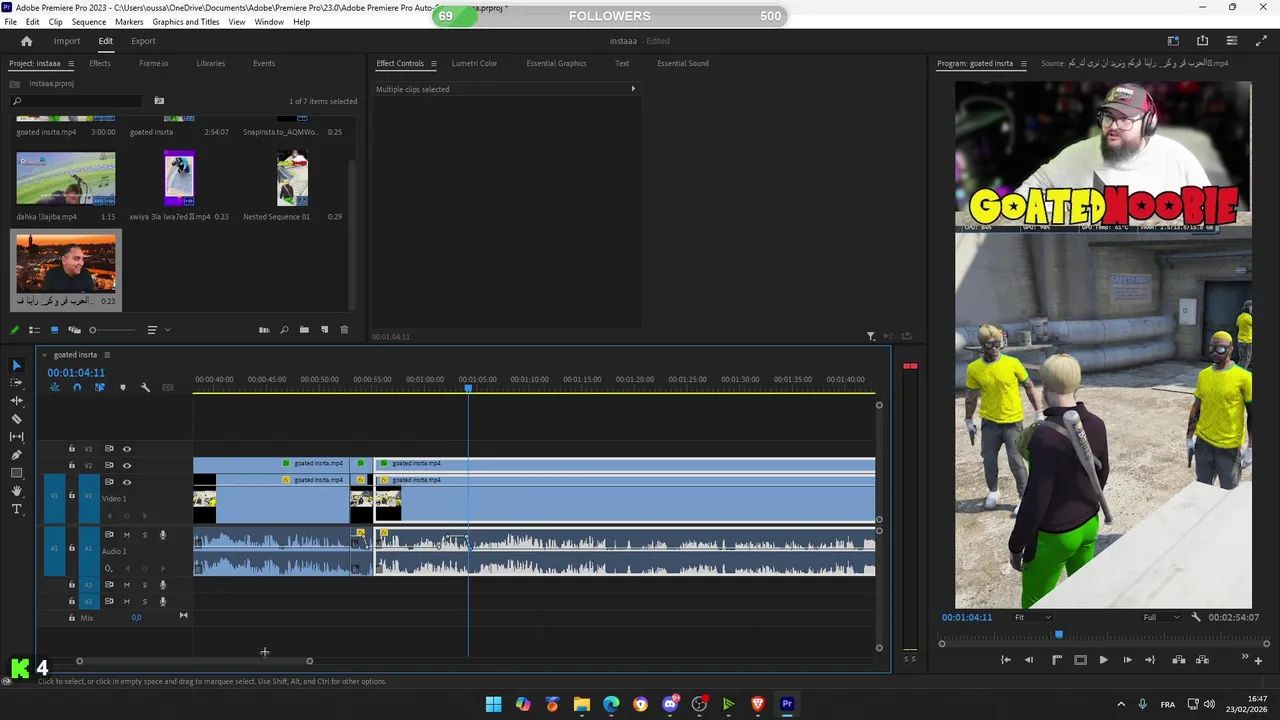The width and height of the screenshot is (1280, 720).
Task: Select the Selection tool arrow
Action: click(16, 365)
